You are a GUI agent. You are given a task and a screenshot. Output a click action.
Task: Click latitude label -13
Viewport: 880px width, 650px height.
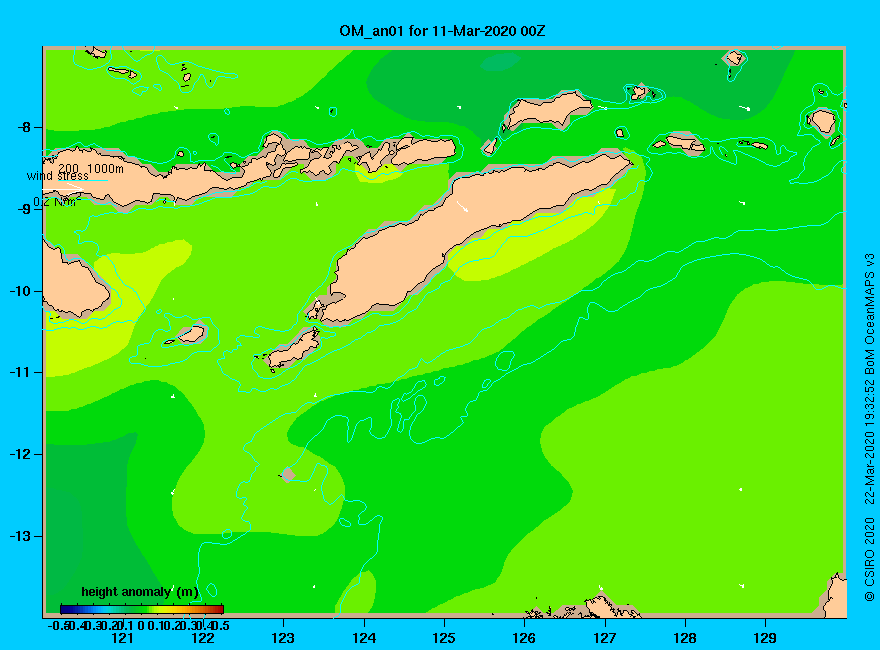pos(21,536)
